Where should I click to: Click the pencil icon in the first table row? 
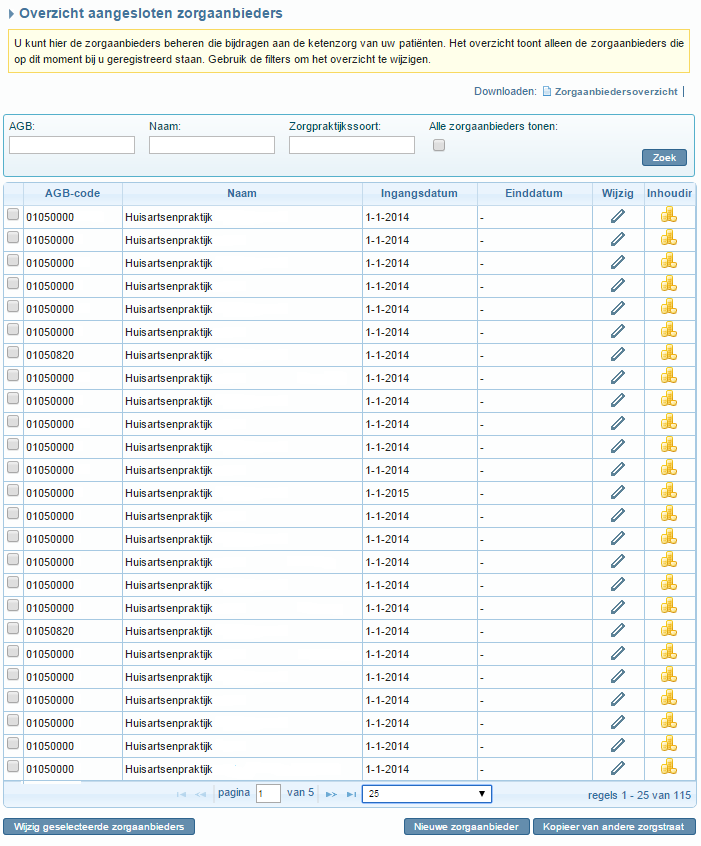pyautogui.click(x=618, y=216)
